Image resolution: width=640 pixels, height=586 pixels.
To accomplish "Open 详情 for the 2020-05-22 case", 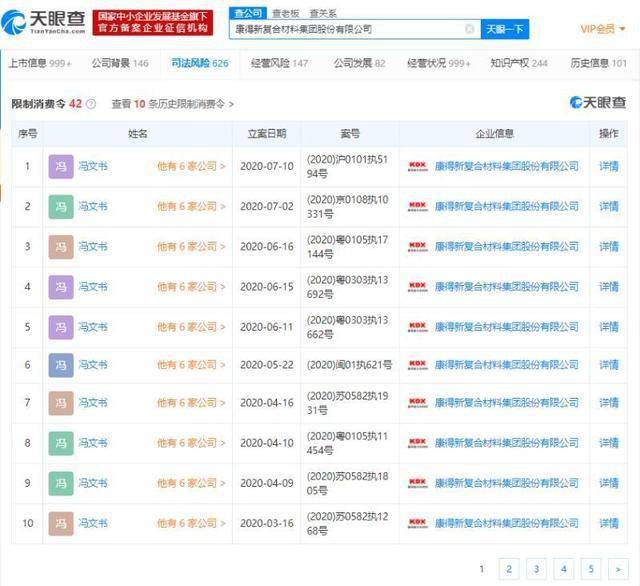I will point(609,365).
